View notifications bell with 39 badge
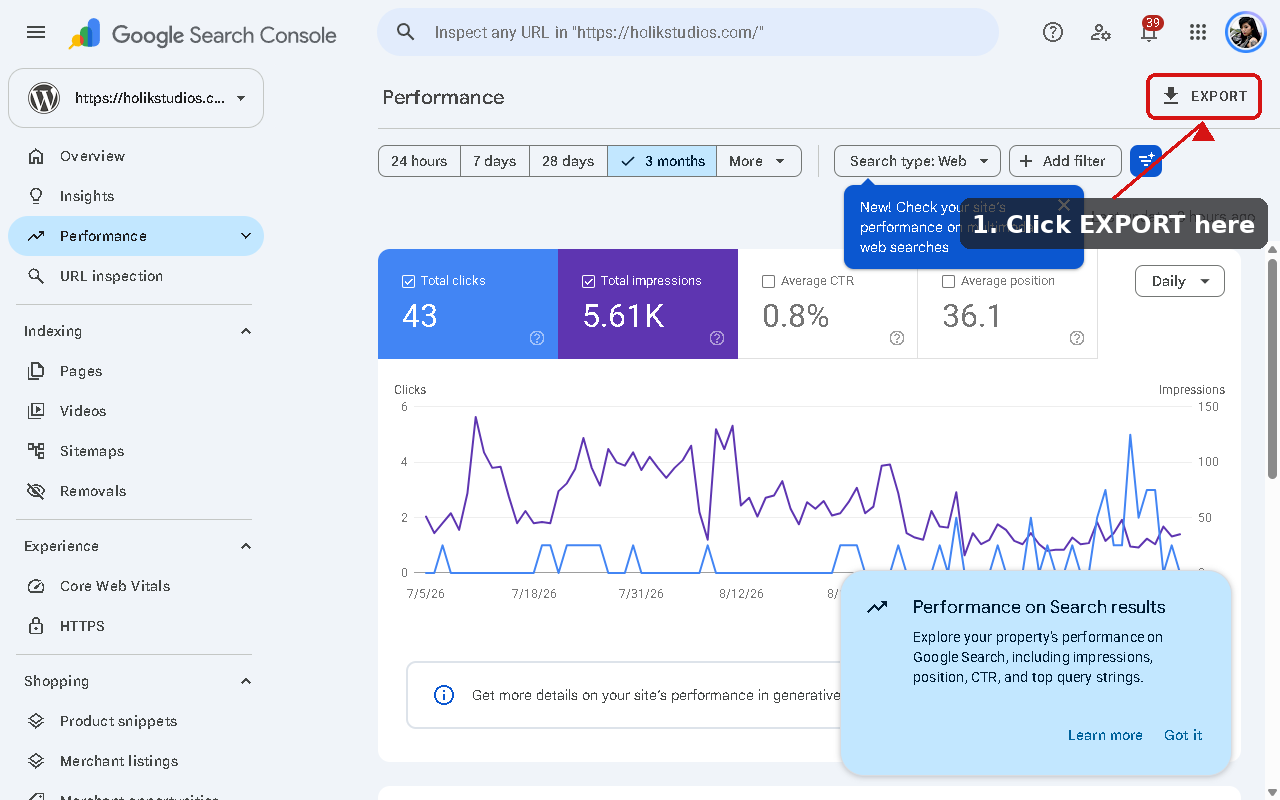 coord(1150,30)
